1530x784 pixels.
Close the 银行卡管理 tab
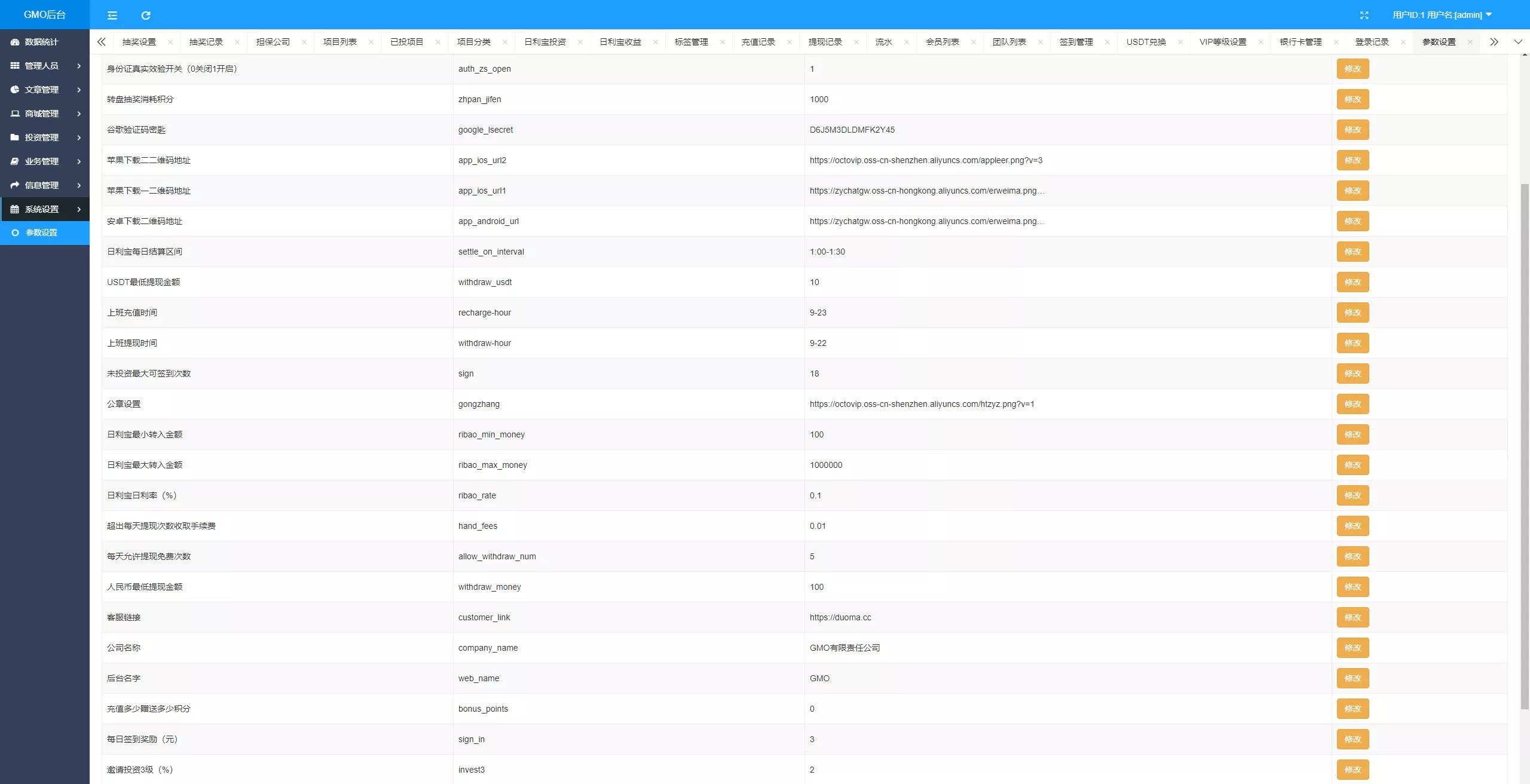[x=1336, y=42]
